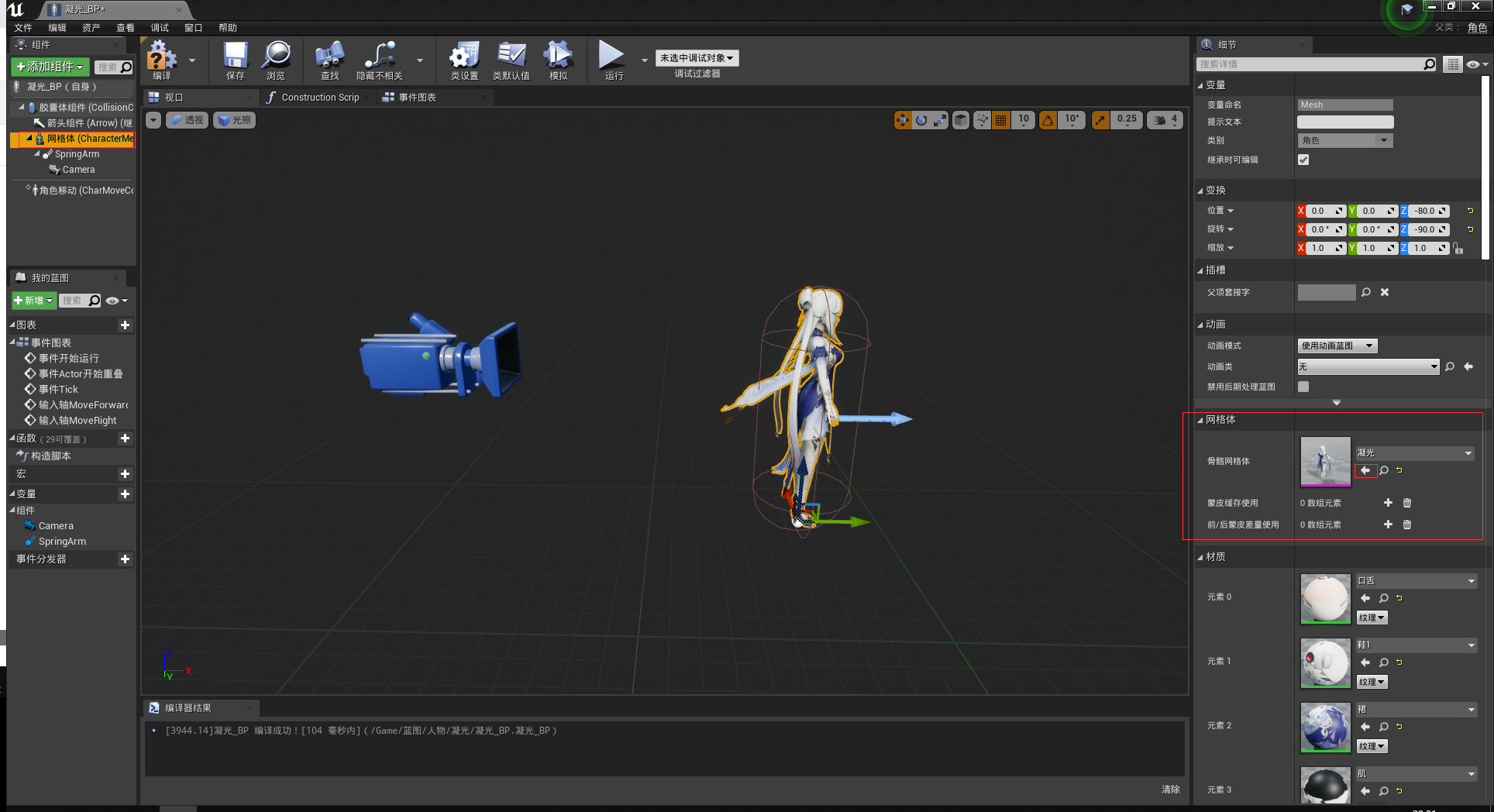The height and width of the screenshot is (812, 1494).
Task: Browse to skeletal mesh 凝光 asset magnifier
Action: coord(1383,470)
